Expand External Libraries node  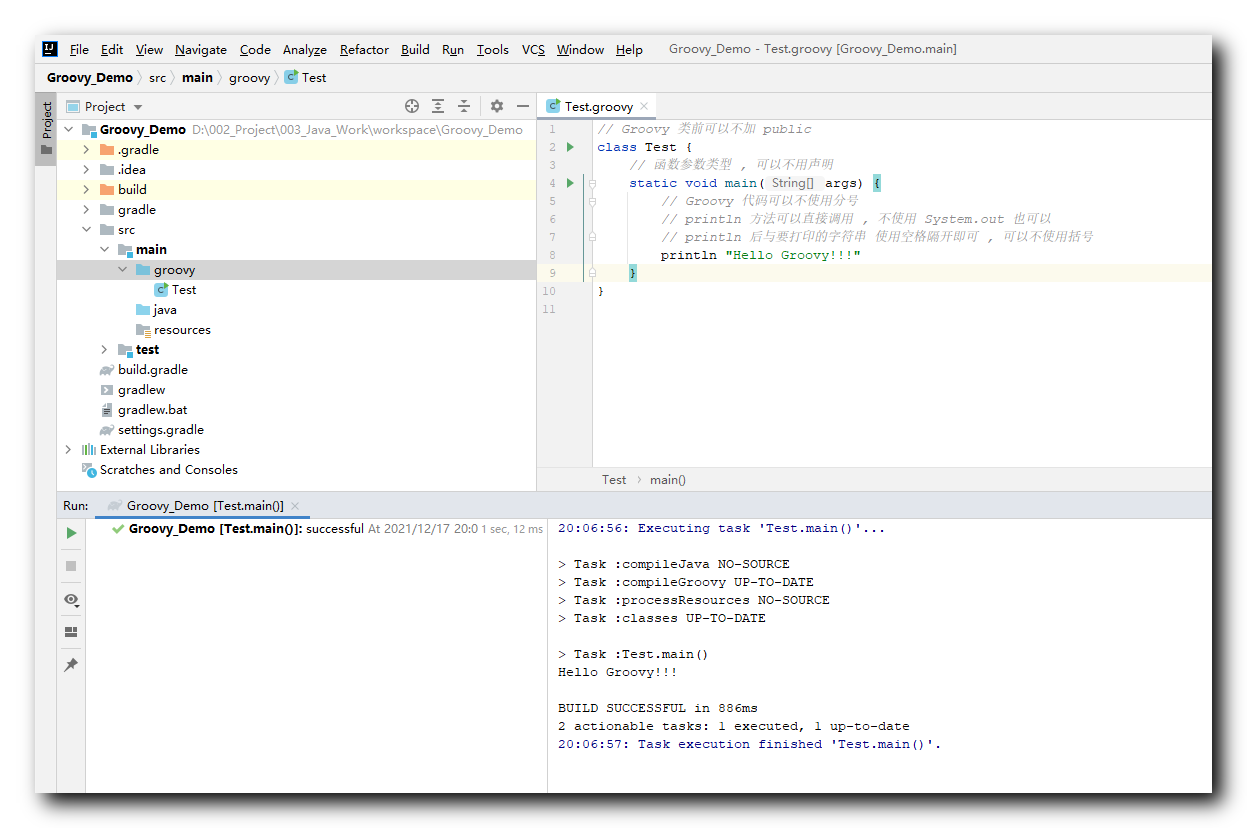(x=68, y=450)
